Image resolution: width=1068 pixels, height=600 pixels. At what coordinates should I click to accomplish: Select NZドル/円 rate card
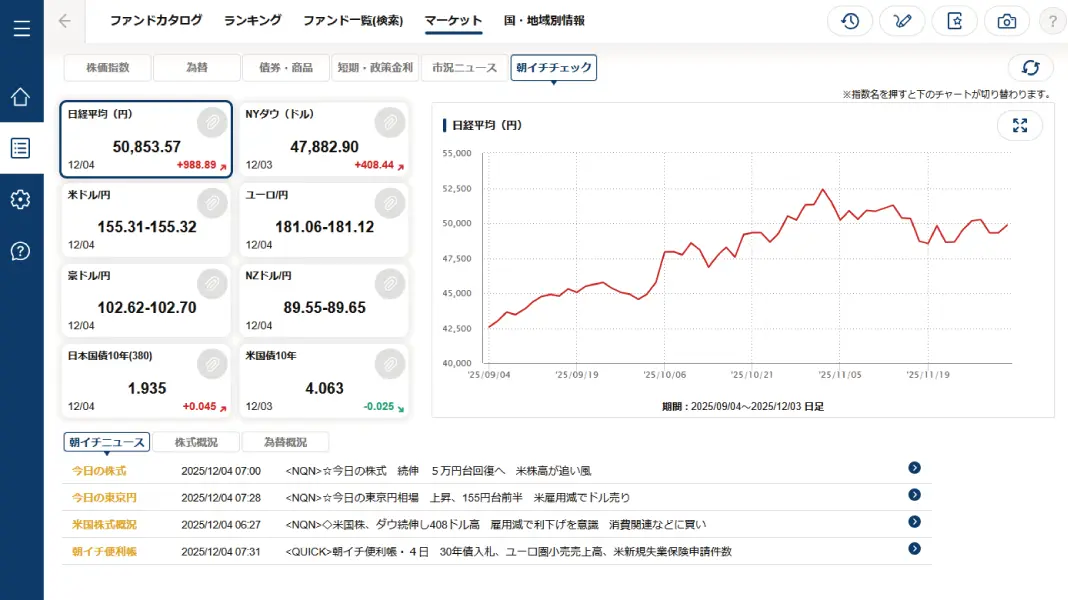tap(324, 300)
